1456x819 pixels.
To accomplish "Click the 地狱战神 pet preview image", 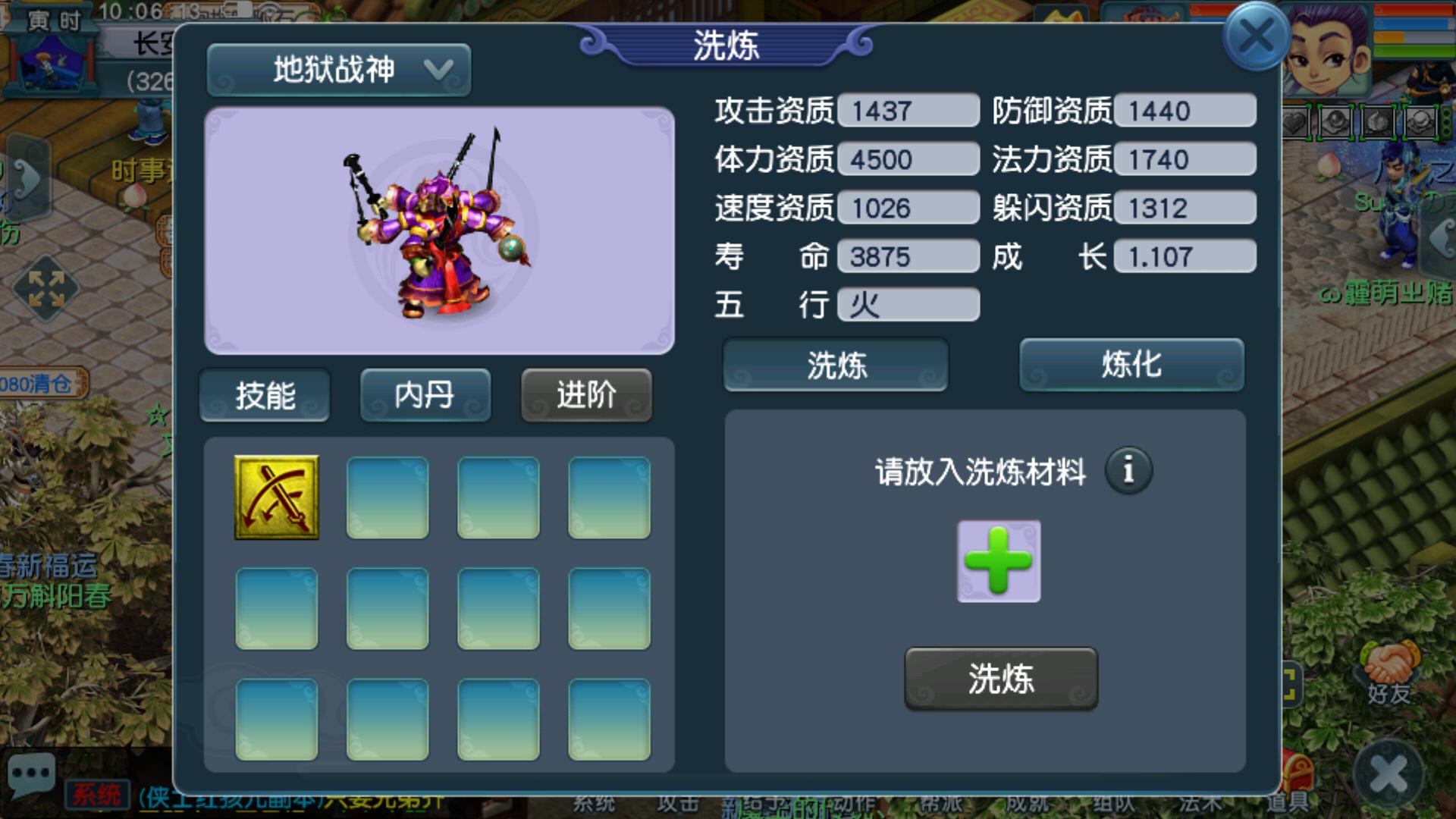I will click(439, 231).
